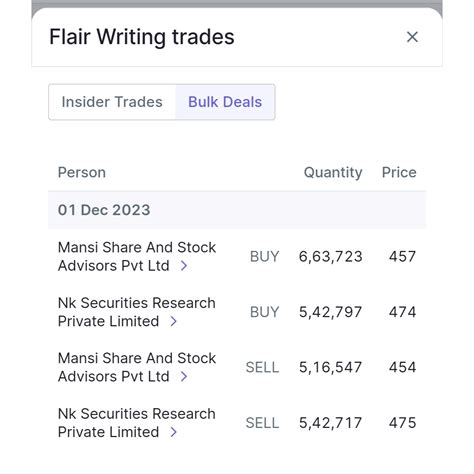Select the Bulk Deals tab
Screen dimensions: 474x474
225,102
